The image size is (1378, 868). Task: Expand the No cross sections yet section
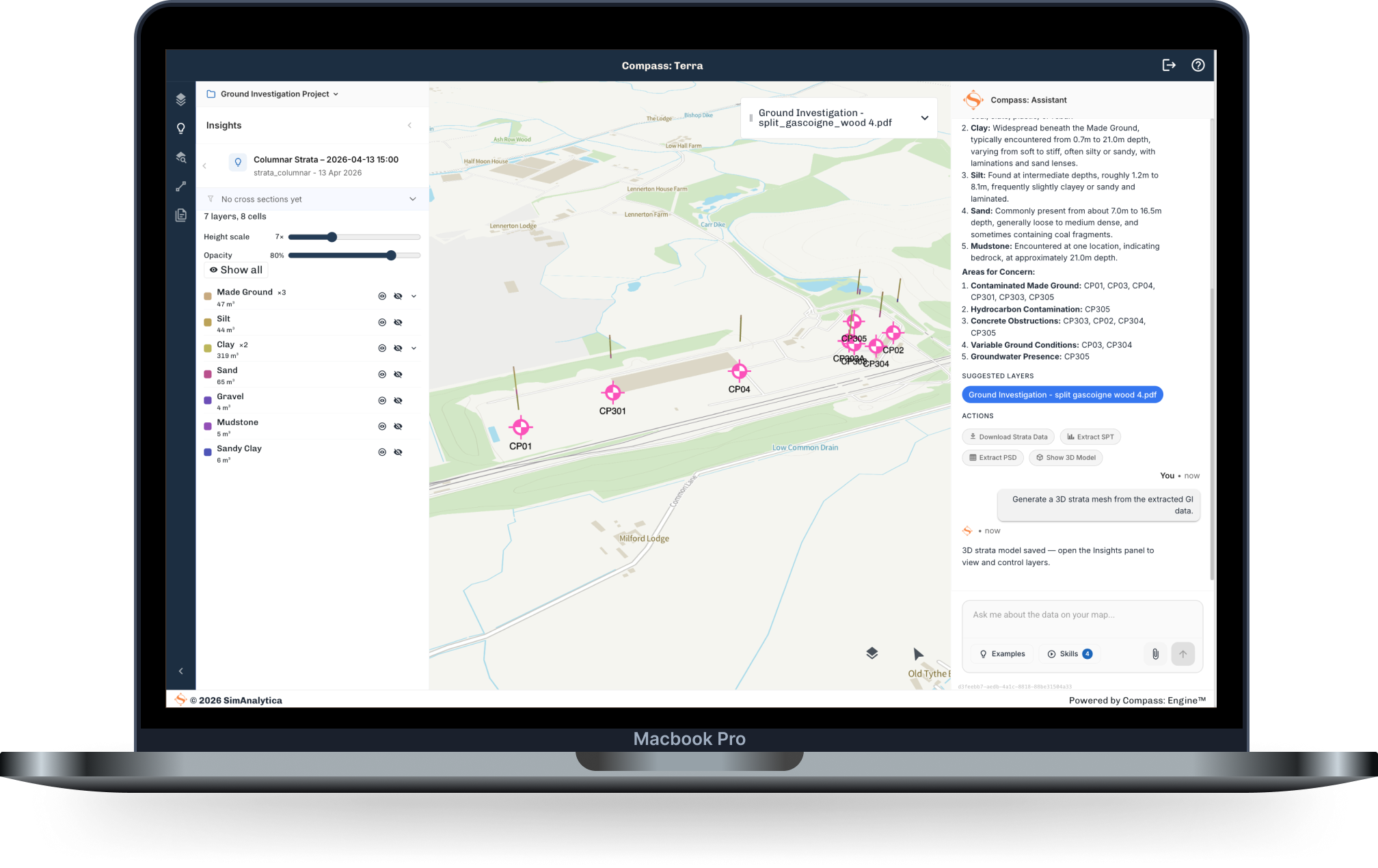tap(412, 199)
